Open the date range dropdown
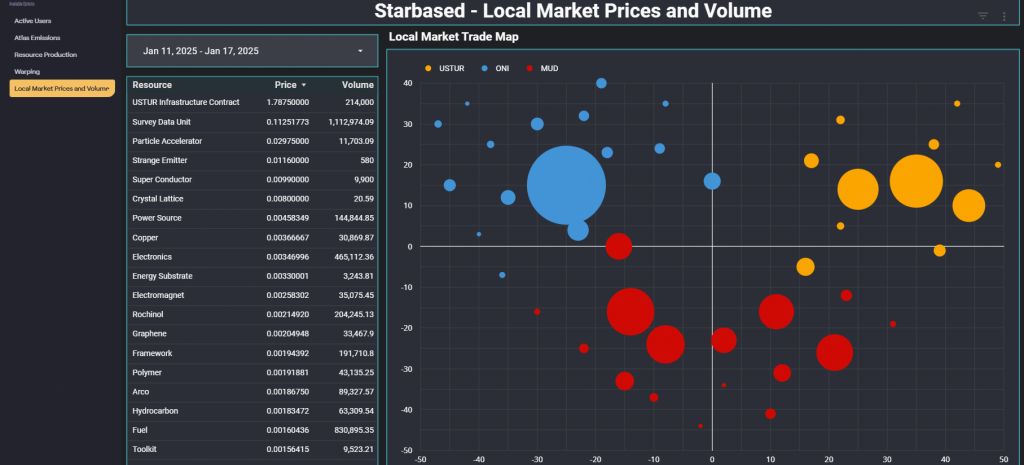The image size is (1024, 465). click(252, 50)
